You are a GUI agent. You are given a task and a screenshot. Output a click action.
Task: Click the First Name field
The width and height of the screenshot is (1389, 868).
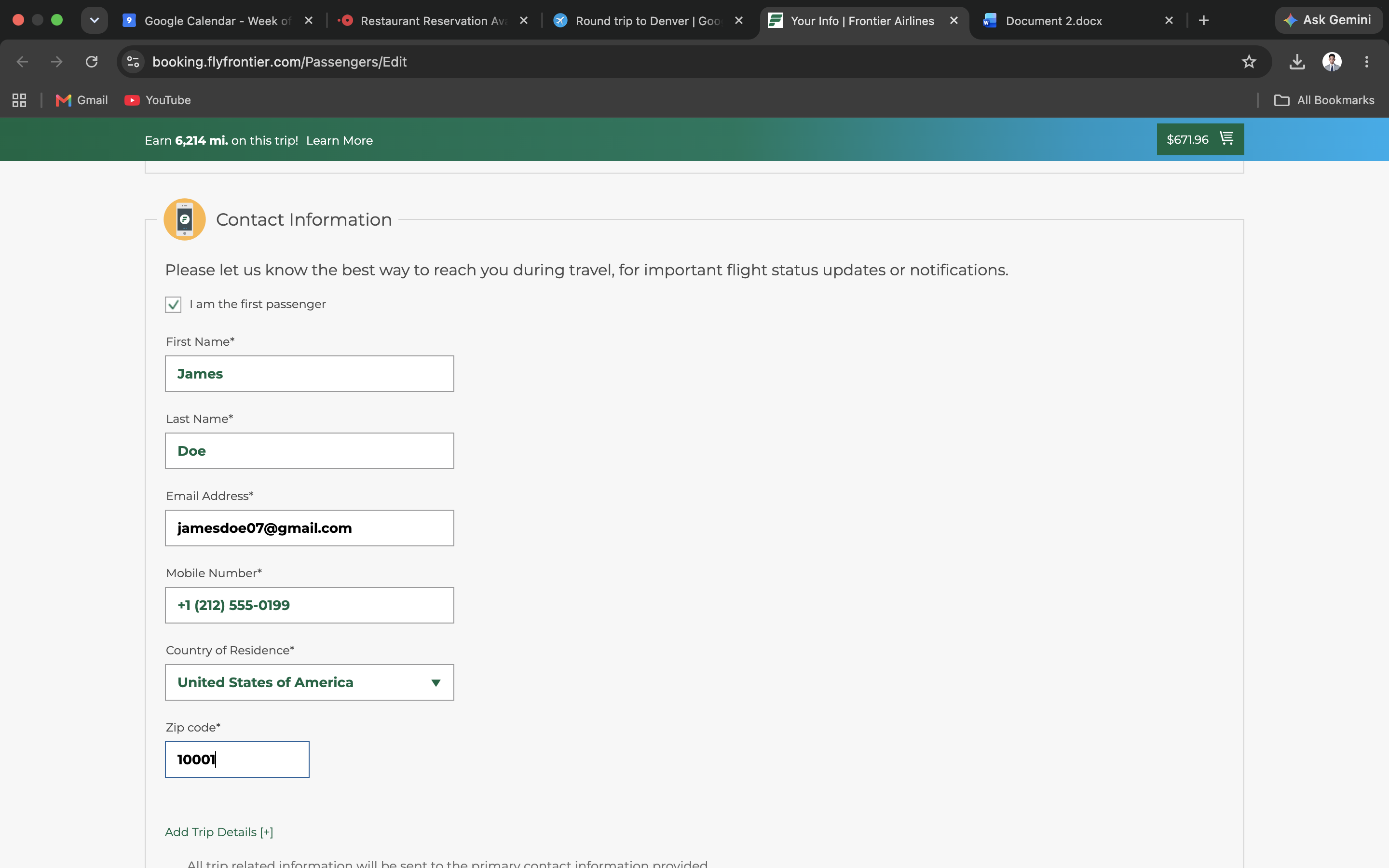[x=309, y=374]
